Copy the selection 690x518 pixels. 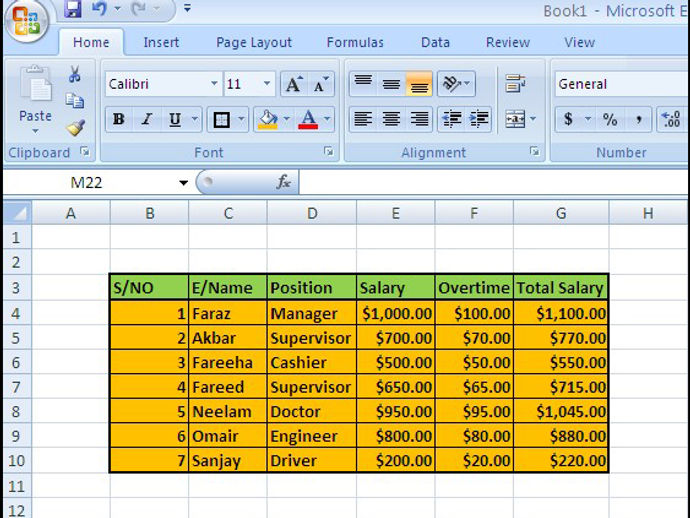coord(75,101)
